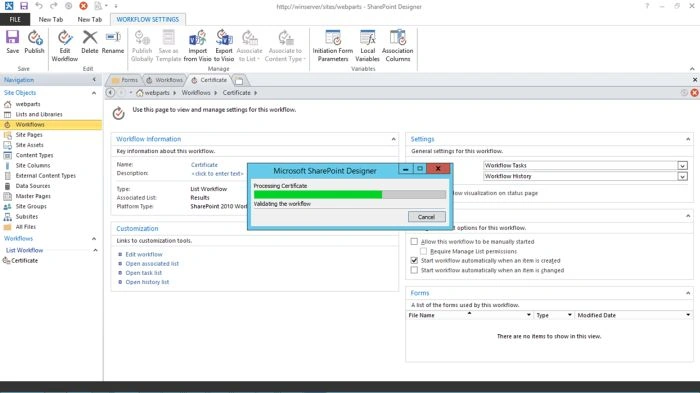Switch to the Workflows document tab
The width and height of the screenshot is (700, 393).
(x=164, y=80)
